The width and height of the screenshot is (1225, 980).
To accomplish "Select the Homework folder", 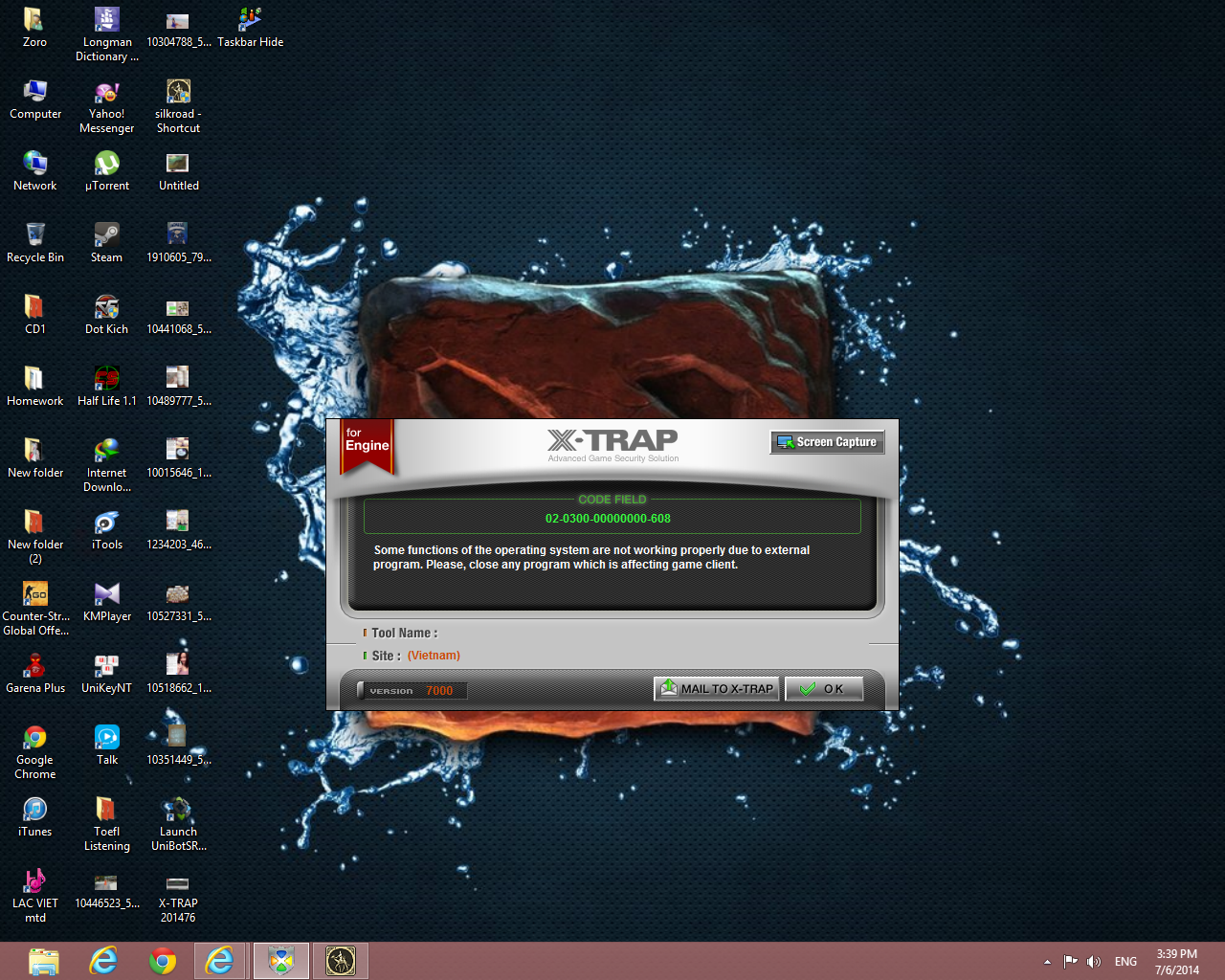I will pyautogui.click(x=35, y=386).
